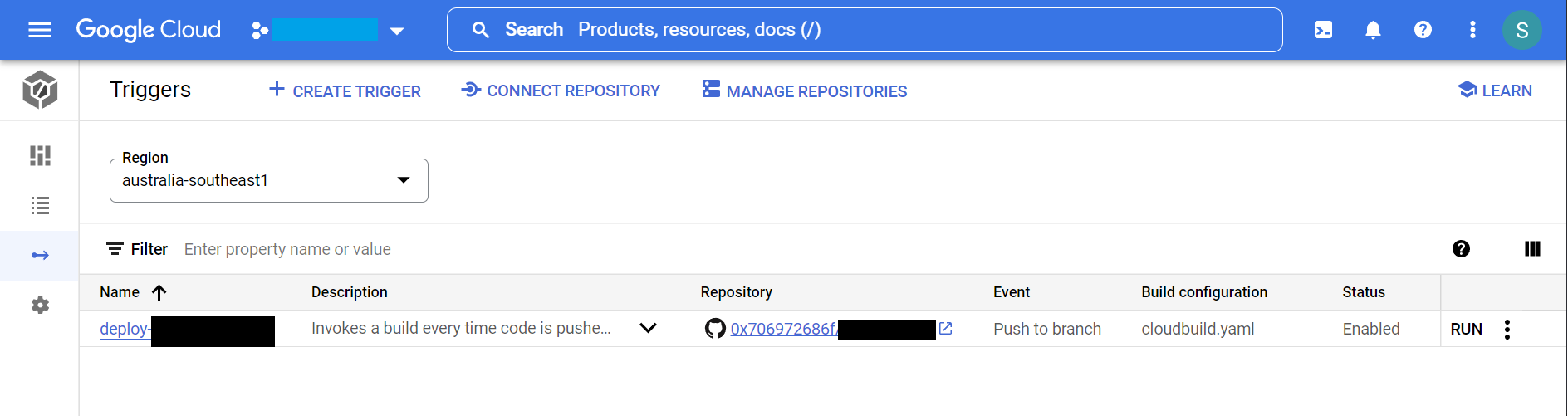The height and width of the screenshot is (416, 1568).
Task: Open the Help question mark in the header
Action: pyautogui.click(x=1423, y=30)
